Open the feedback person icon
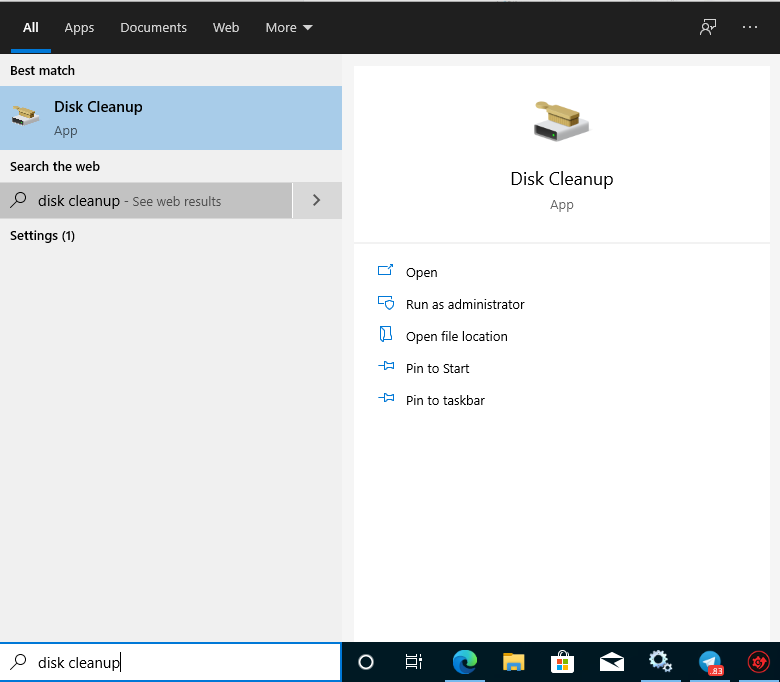Image resolution: width=780 pixels, height=682 pixels. 708,27
